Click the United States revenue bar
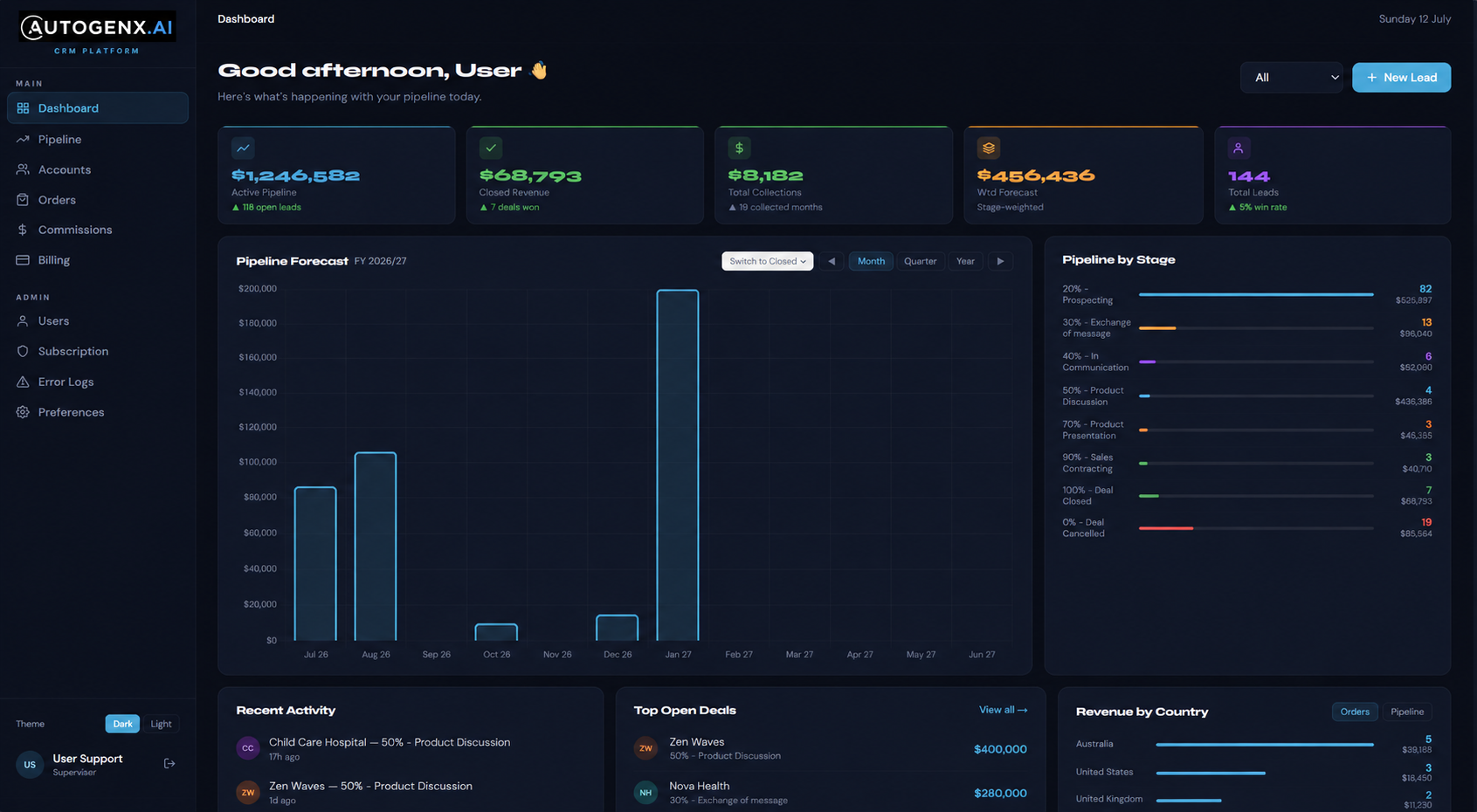The height and width of the screenshot is (812, 1477). tap(1211, 773)
